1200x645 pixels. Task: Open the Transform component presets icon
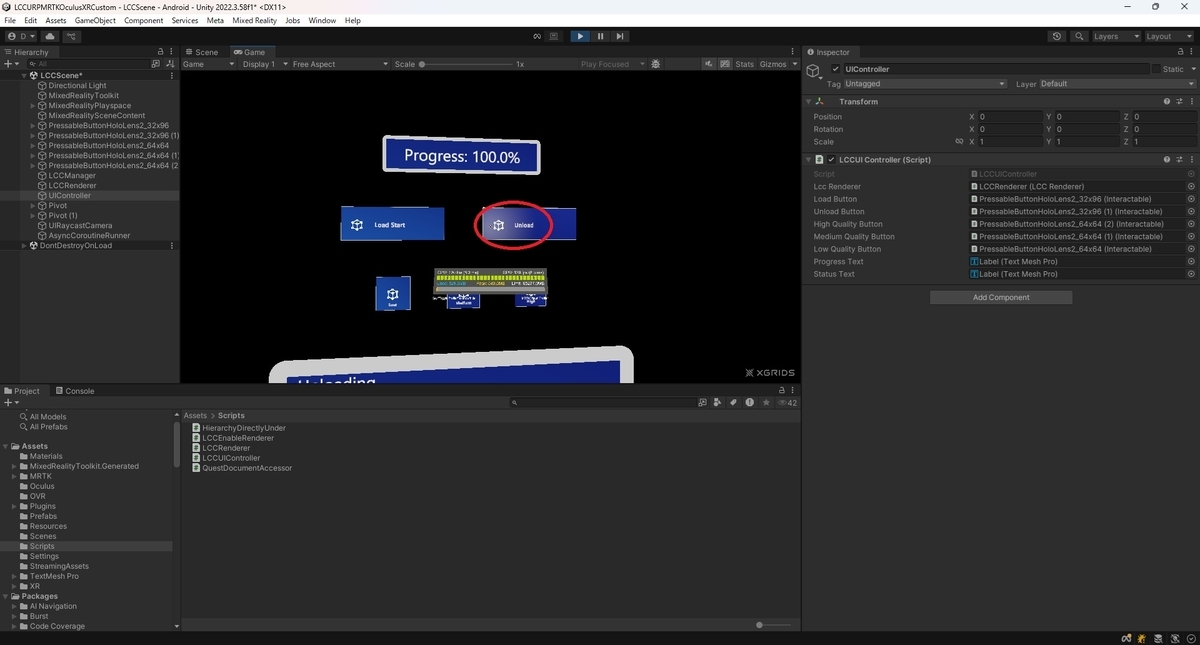coord(1179,101)
